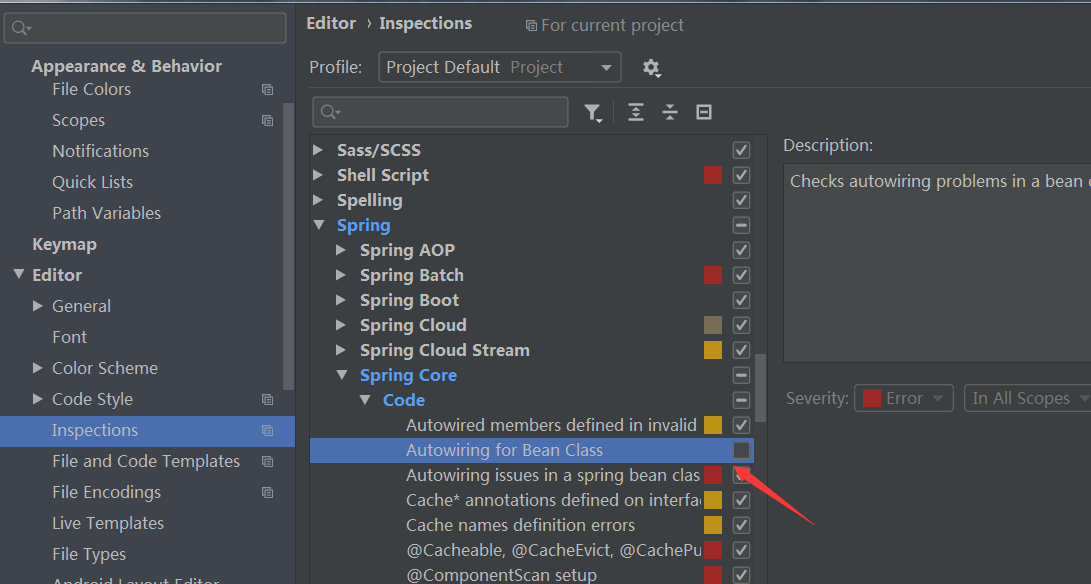
Task: Click the yellow severity swatch on Spring Cloud Stream
Action: [x=713, y=350]
